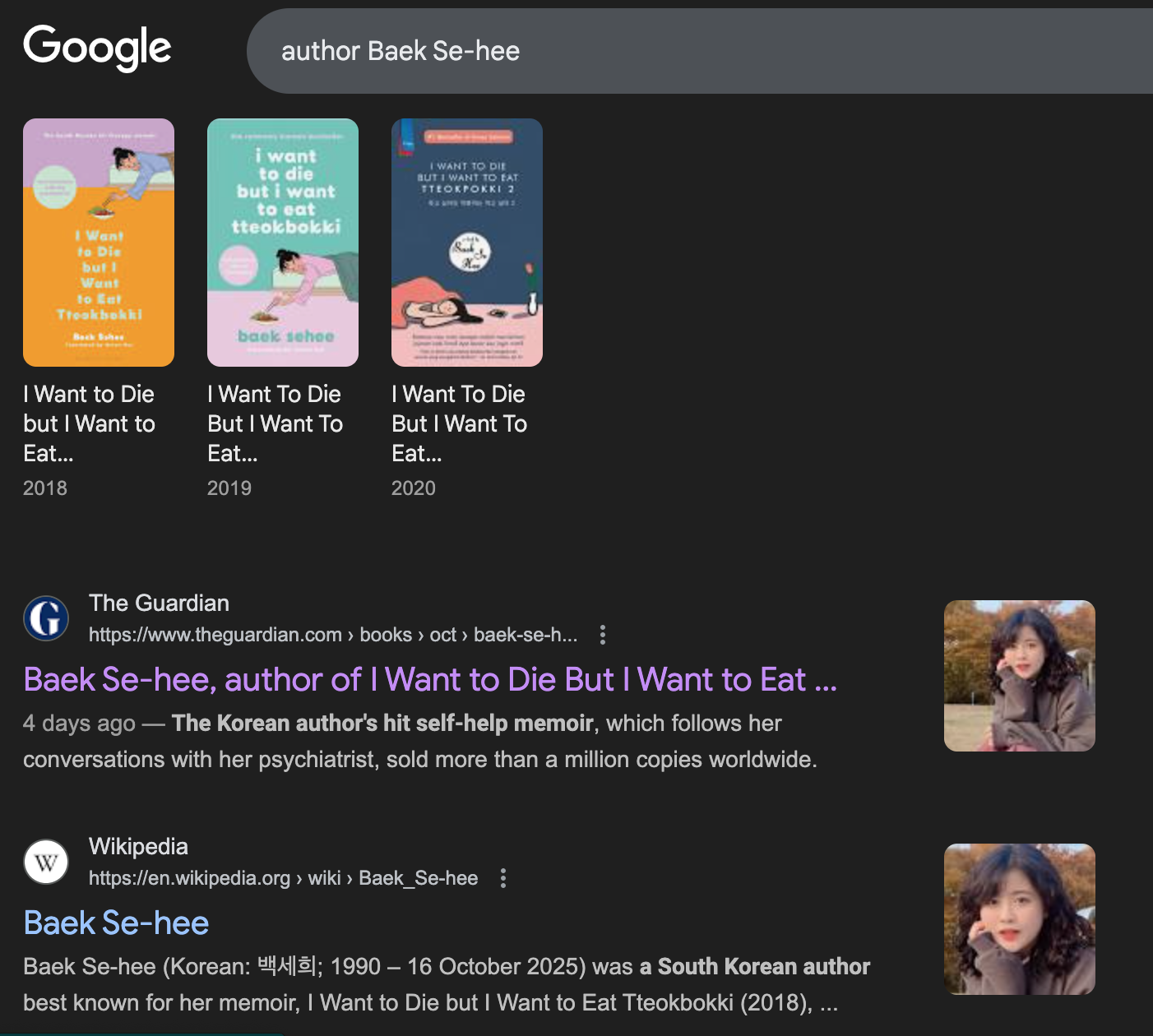Screen dimensions: 1153x1036
Task: Open the Guardian article headline link
Action: [430, 680]
